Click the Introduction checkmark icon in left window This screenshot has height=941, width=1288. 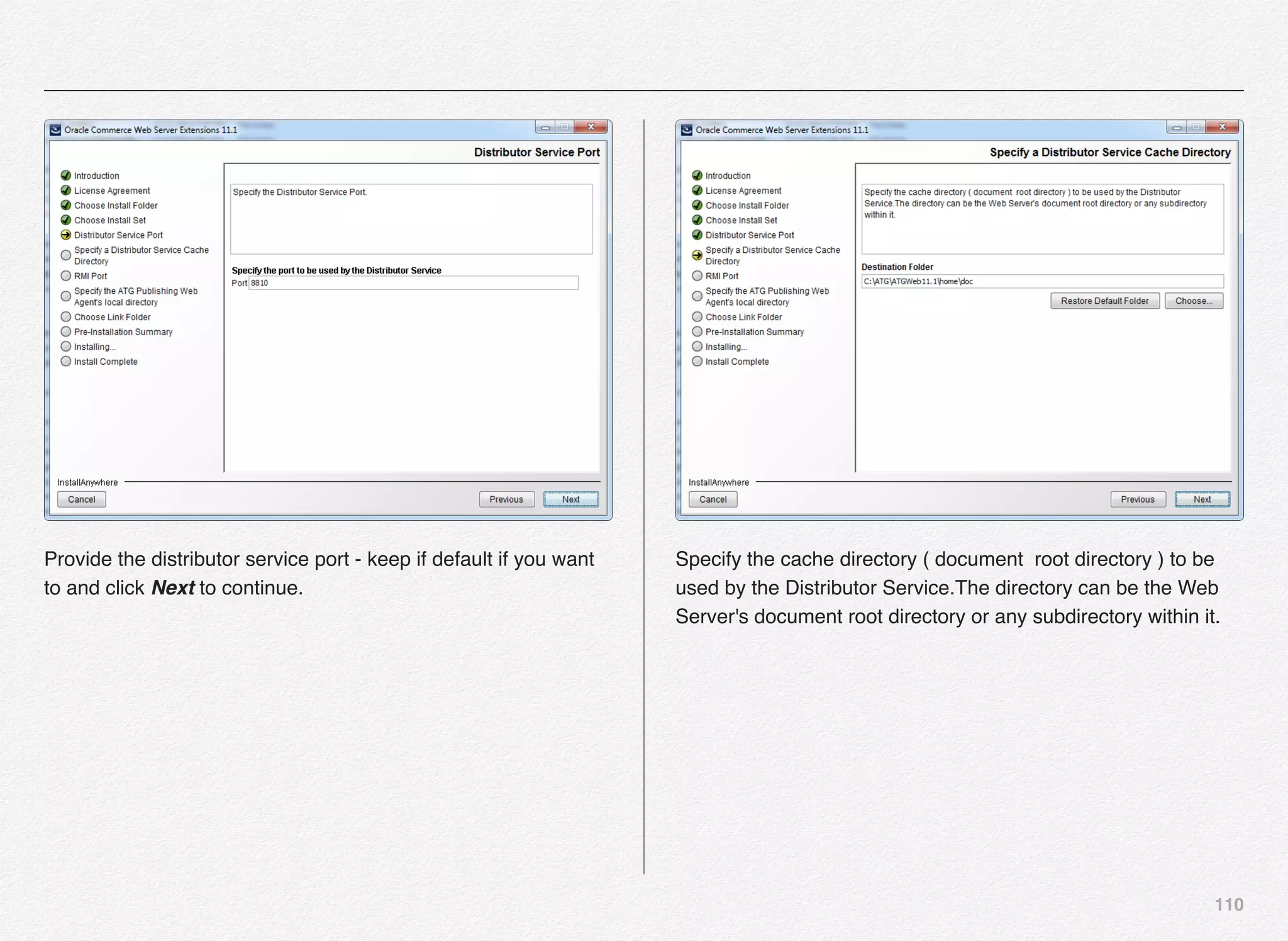click(65, 175)
